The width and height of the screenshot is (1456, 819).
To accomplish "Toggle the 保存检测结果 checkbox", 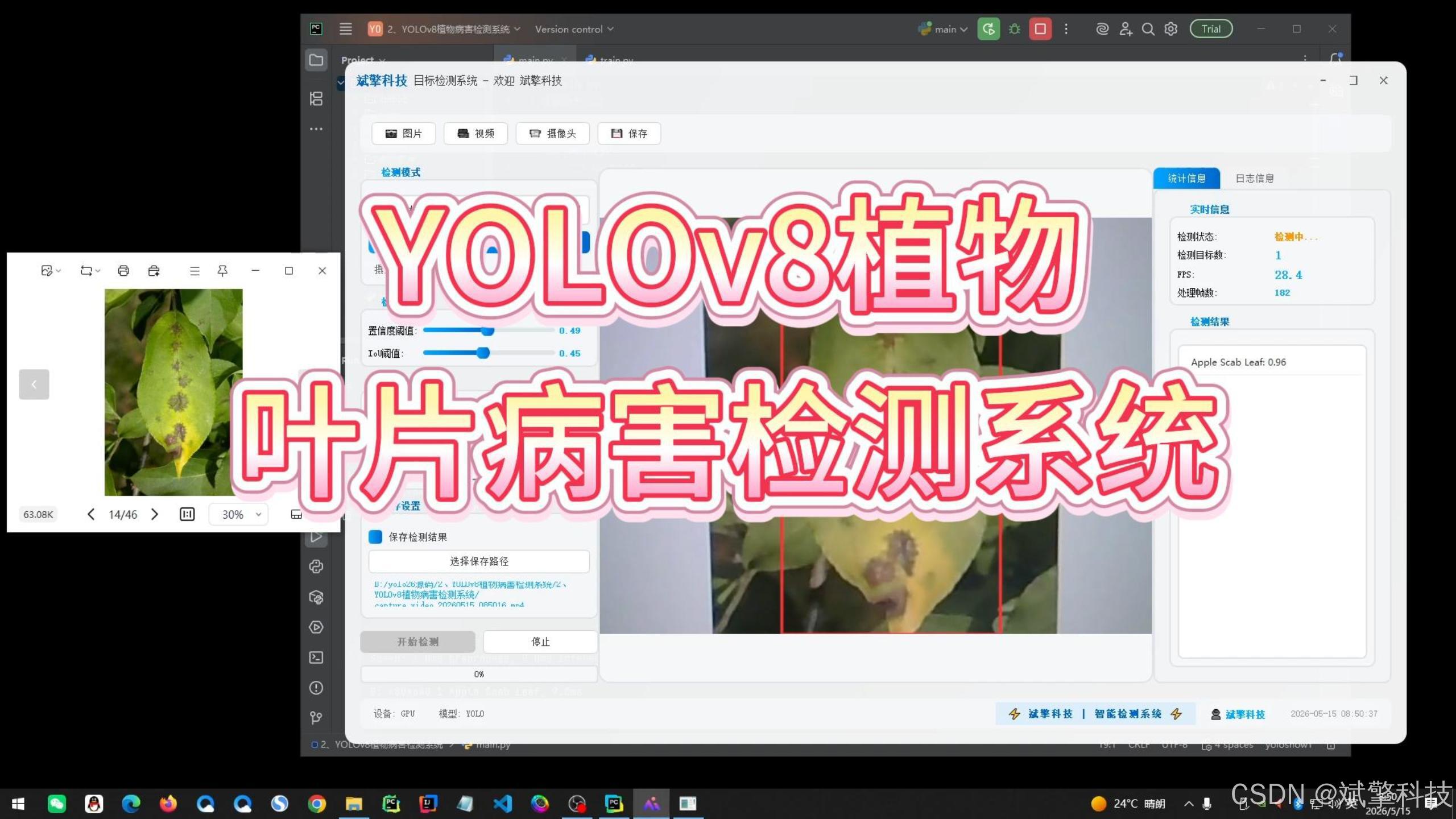I will 375,537.
